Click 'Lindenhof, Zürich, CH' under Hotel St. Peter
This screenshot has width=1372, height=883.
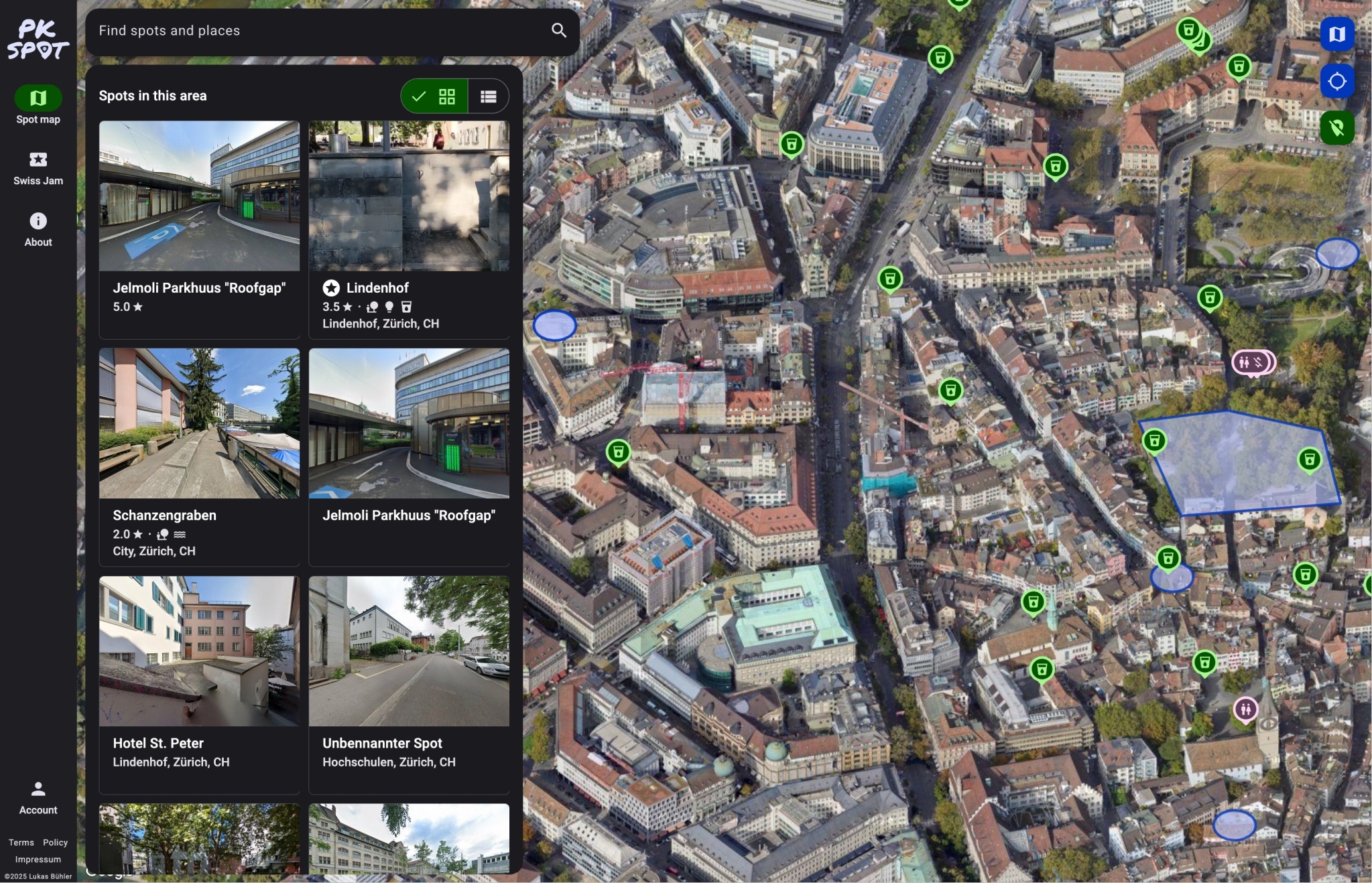[x=171, y=762]
